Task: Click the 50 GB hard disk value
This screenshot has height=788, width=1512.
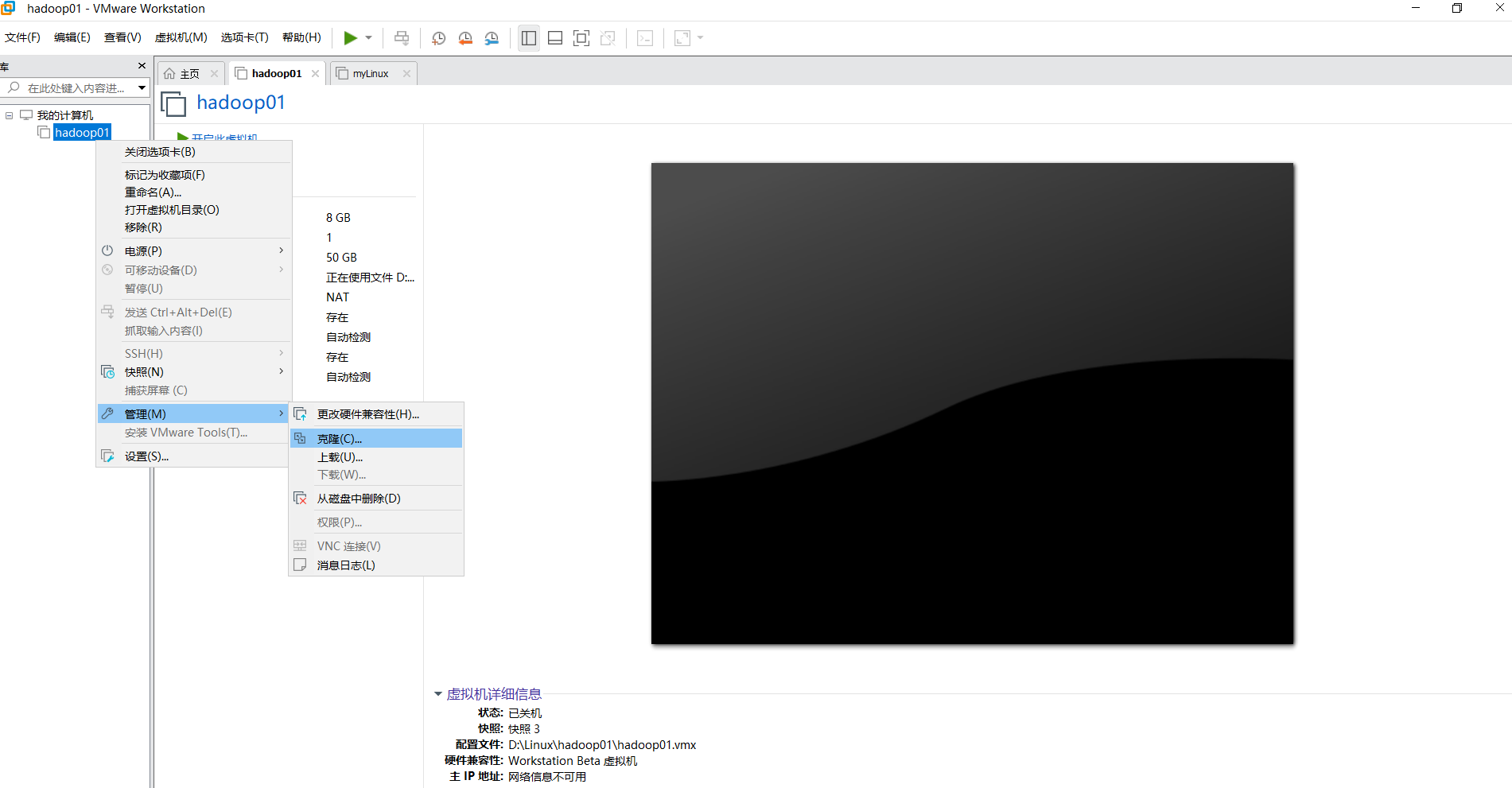Action: (341, 258)
